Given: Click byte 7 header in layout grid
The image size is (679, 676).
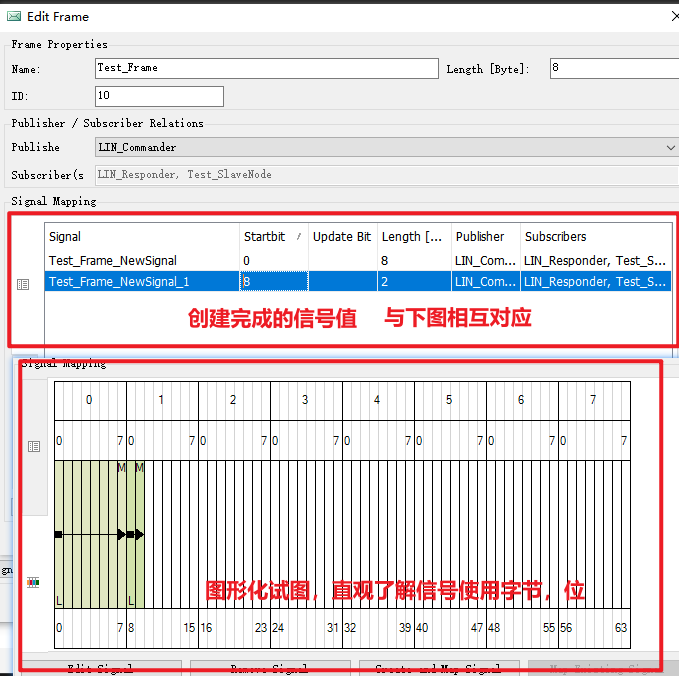Looking at the screenshot, I should (x=594, y=400).
